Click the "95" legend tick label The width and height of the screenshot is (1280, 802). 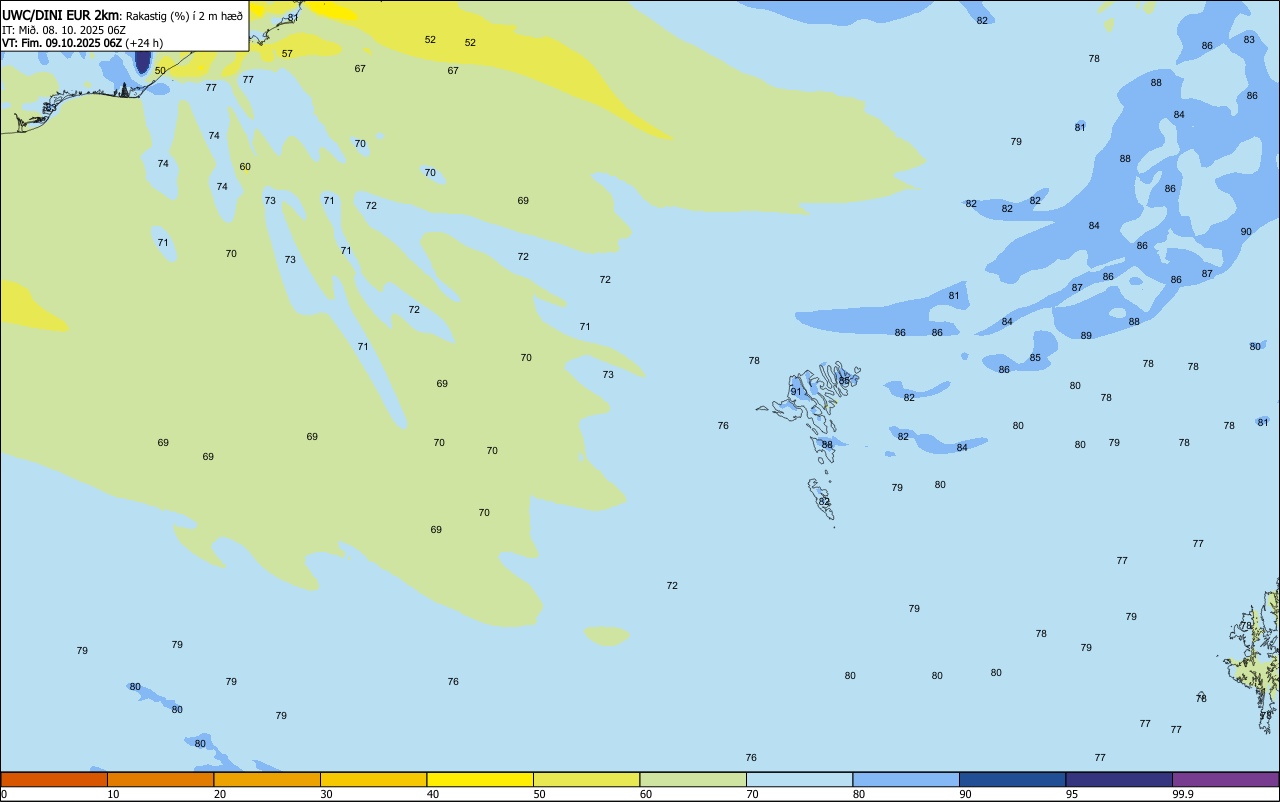point(1072,794)
